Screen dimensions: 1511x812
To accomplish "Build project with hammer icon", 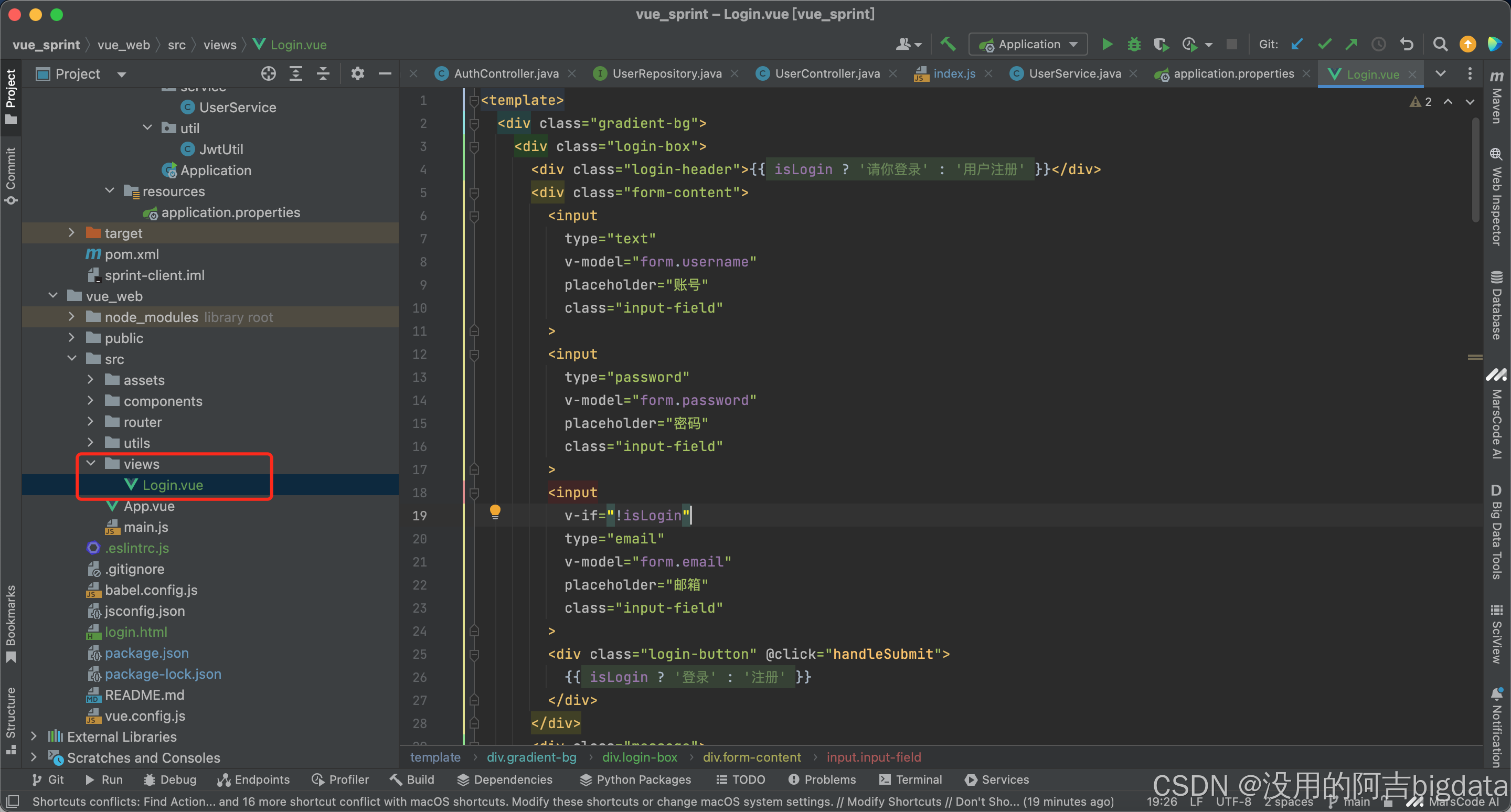I will pyautogui.click(x=948, y=45).
